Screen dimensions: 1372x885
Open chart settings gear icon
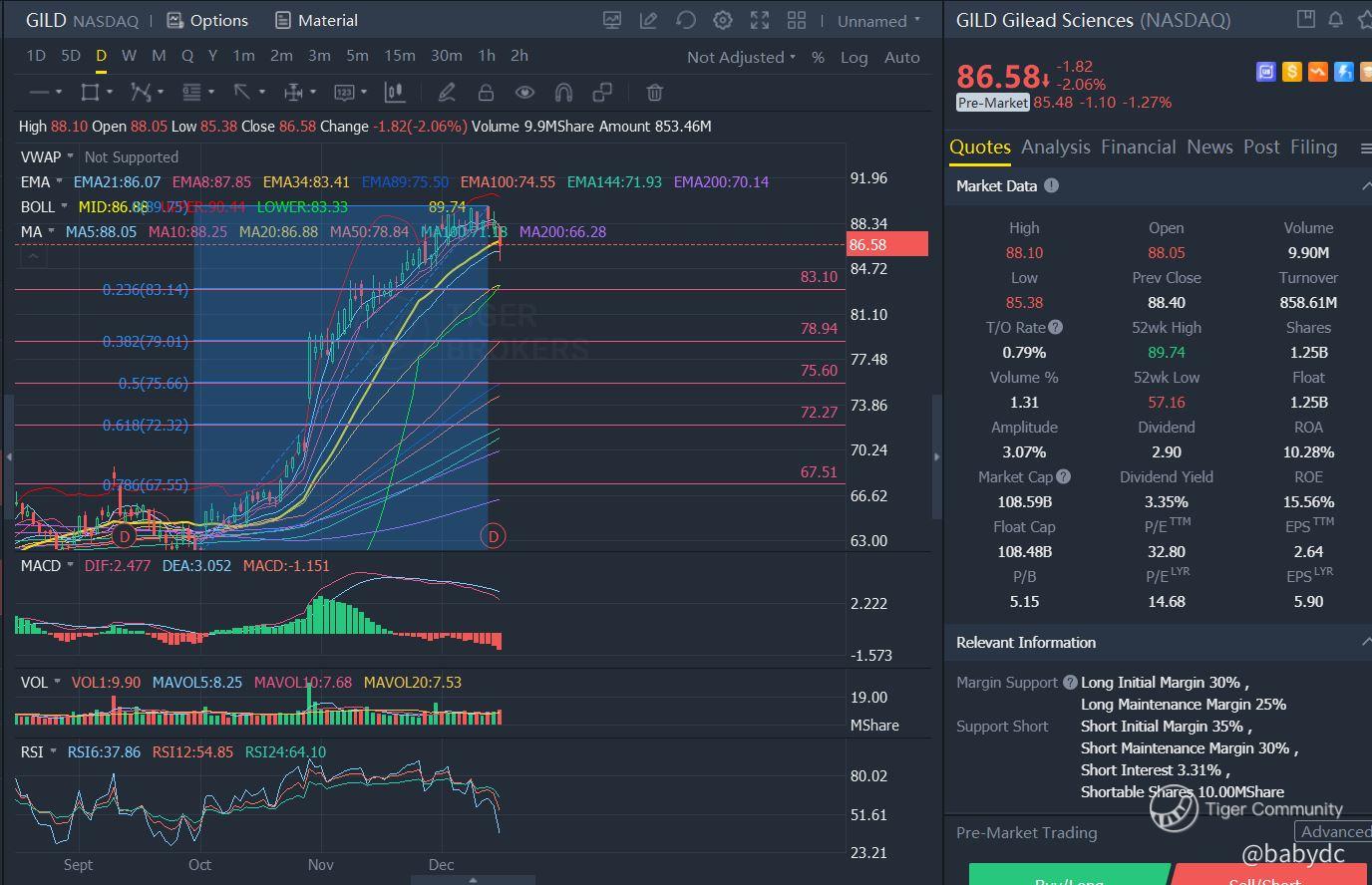click(723, 20)
